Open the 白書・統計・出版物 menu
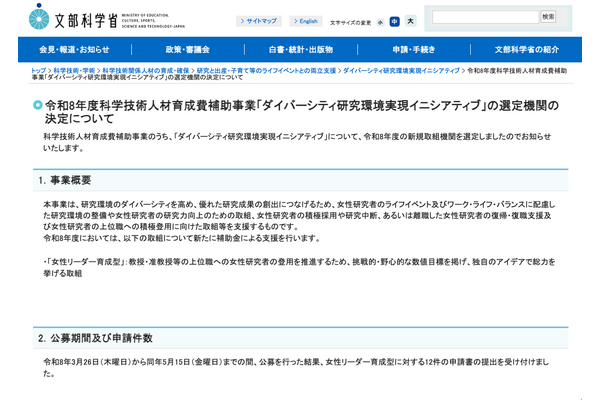 pyautogui.click(x=301, y=49)
